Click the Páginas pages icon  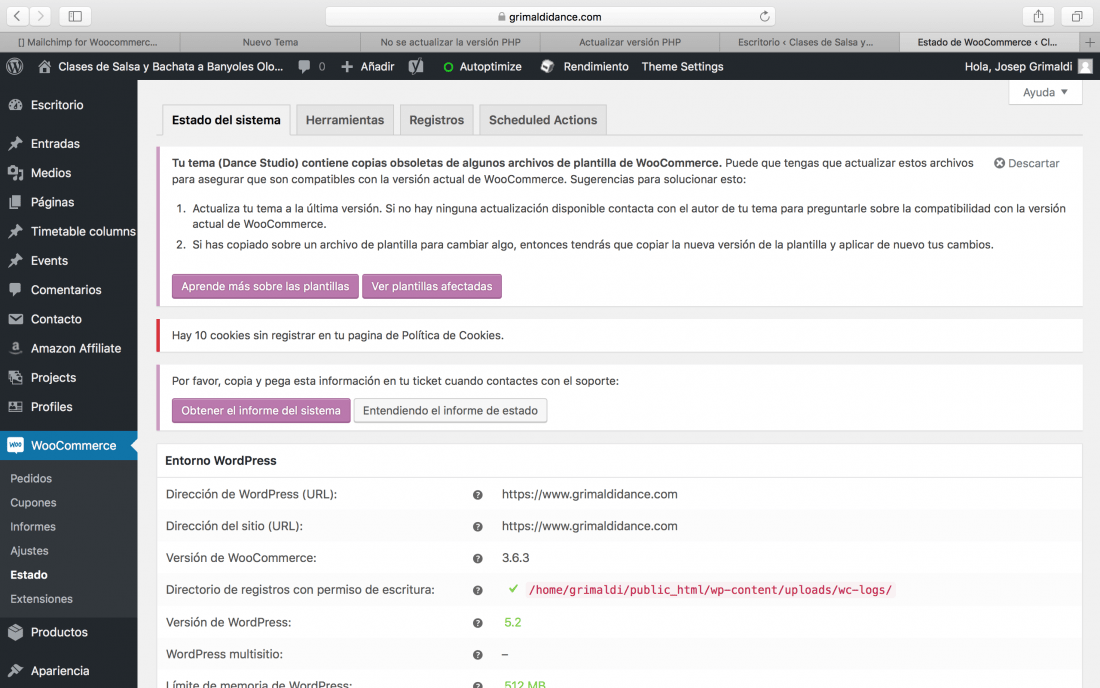tap(15, 203)
